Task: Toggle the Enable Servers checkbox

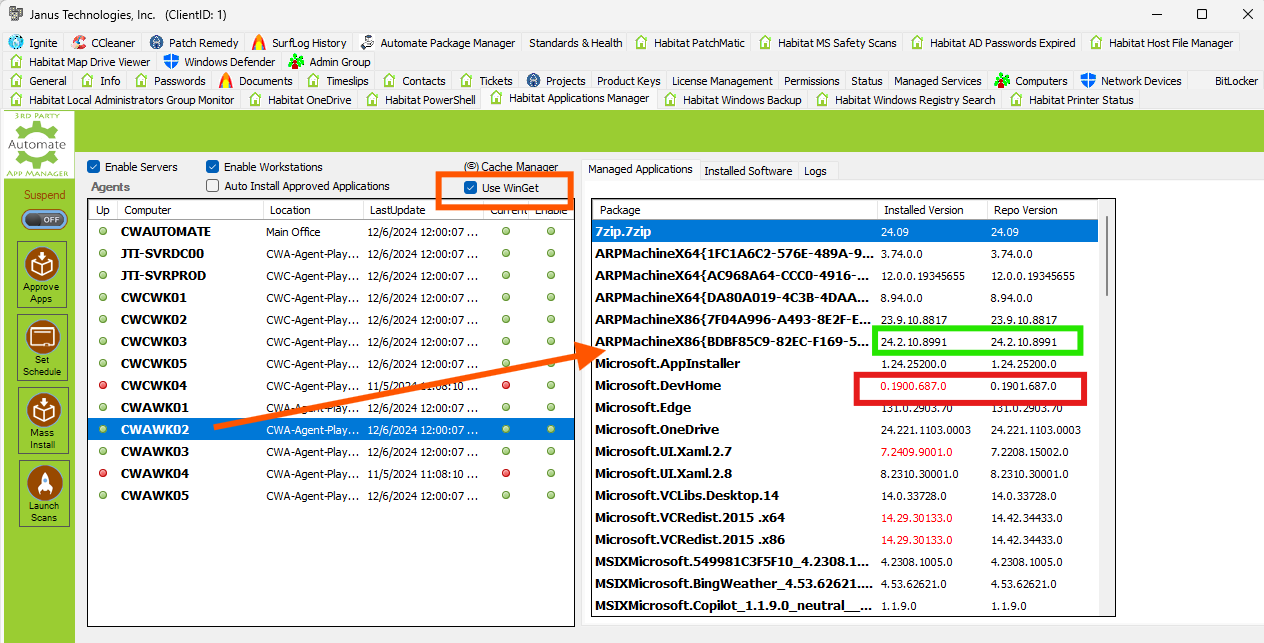Action: [x=94, y=167]
